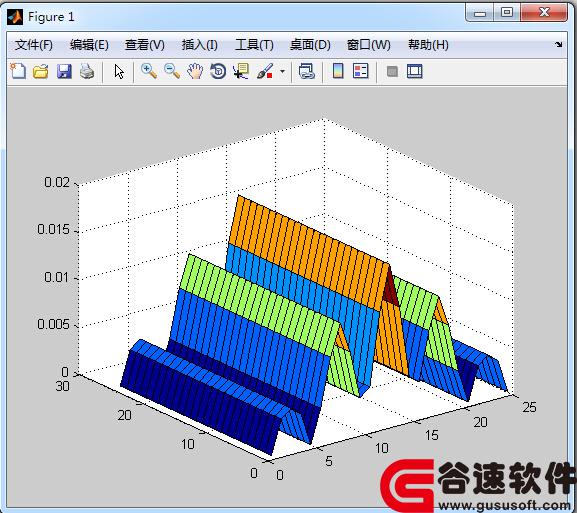This screenshot has width=577, height=513.
Task: Toggle Edit Plot arrow tool
Action: (119, 71)
